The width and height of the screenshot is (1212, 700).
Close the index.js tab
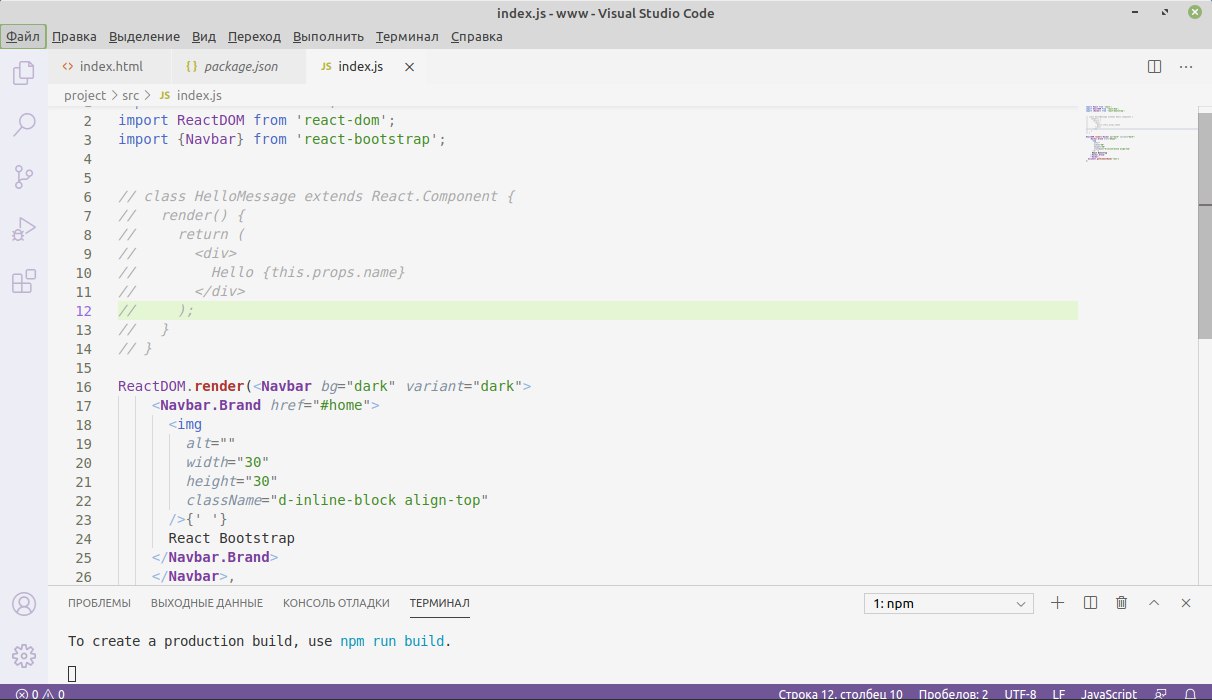408,67
